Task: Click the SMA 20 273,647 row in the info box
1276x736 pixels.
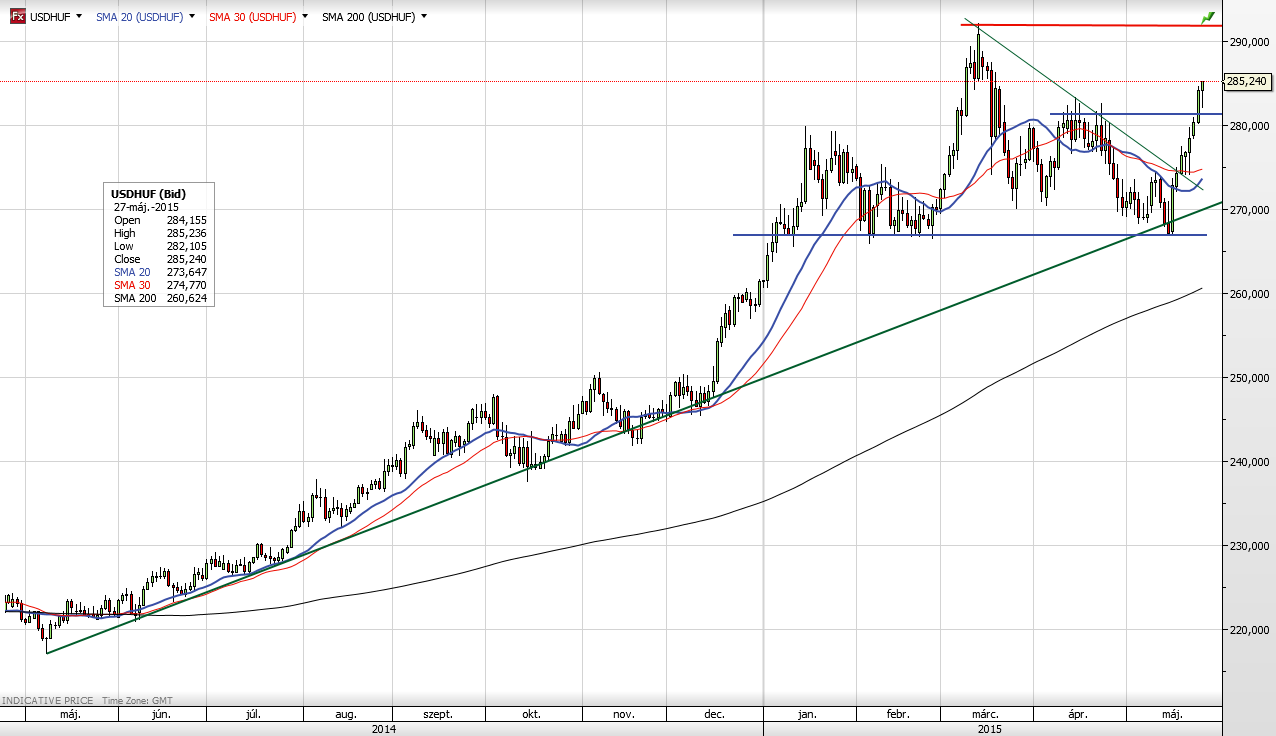Action: click(160, 272)
